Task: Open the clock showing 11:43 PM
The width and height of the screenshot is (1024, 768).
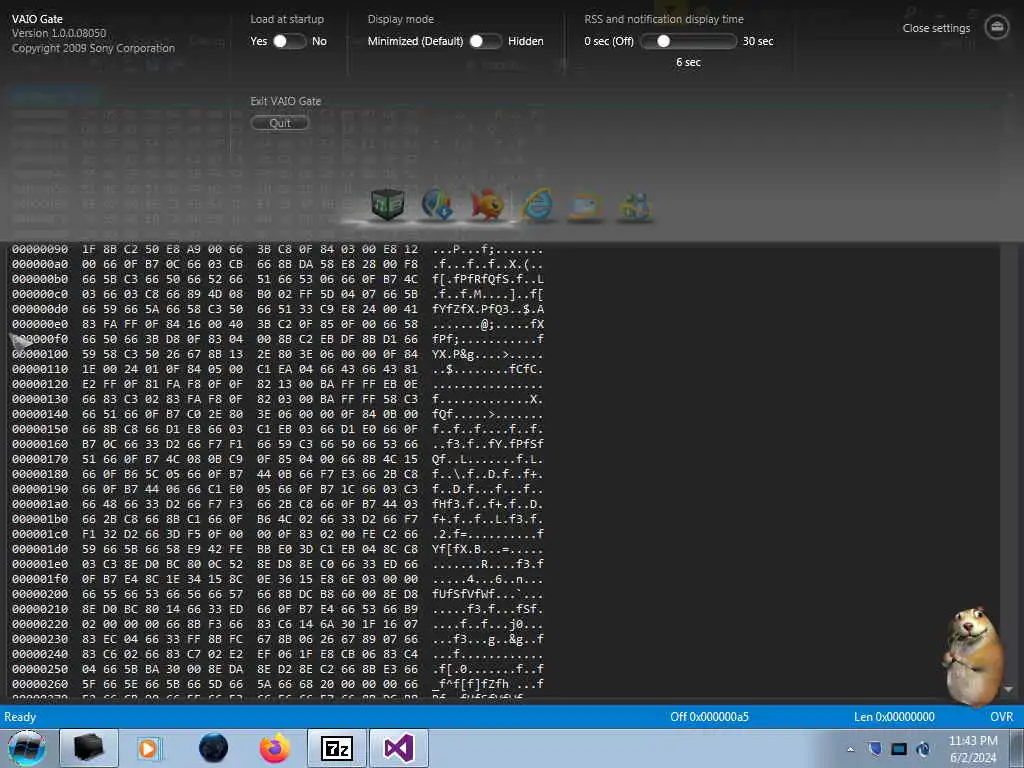Action: (x=973, y=748)
